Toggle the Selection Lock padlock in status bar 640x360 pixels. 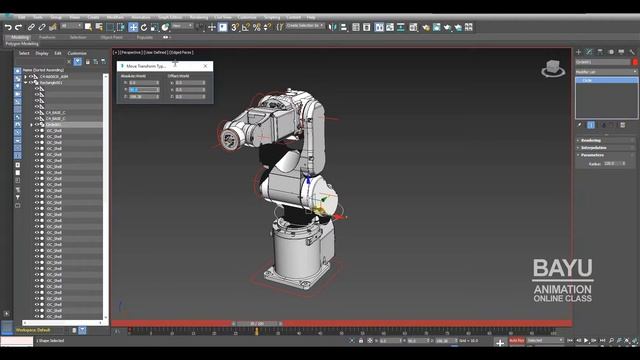click(x=361, y=340)
